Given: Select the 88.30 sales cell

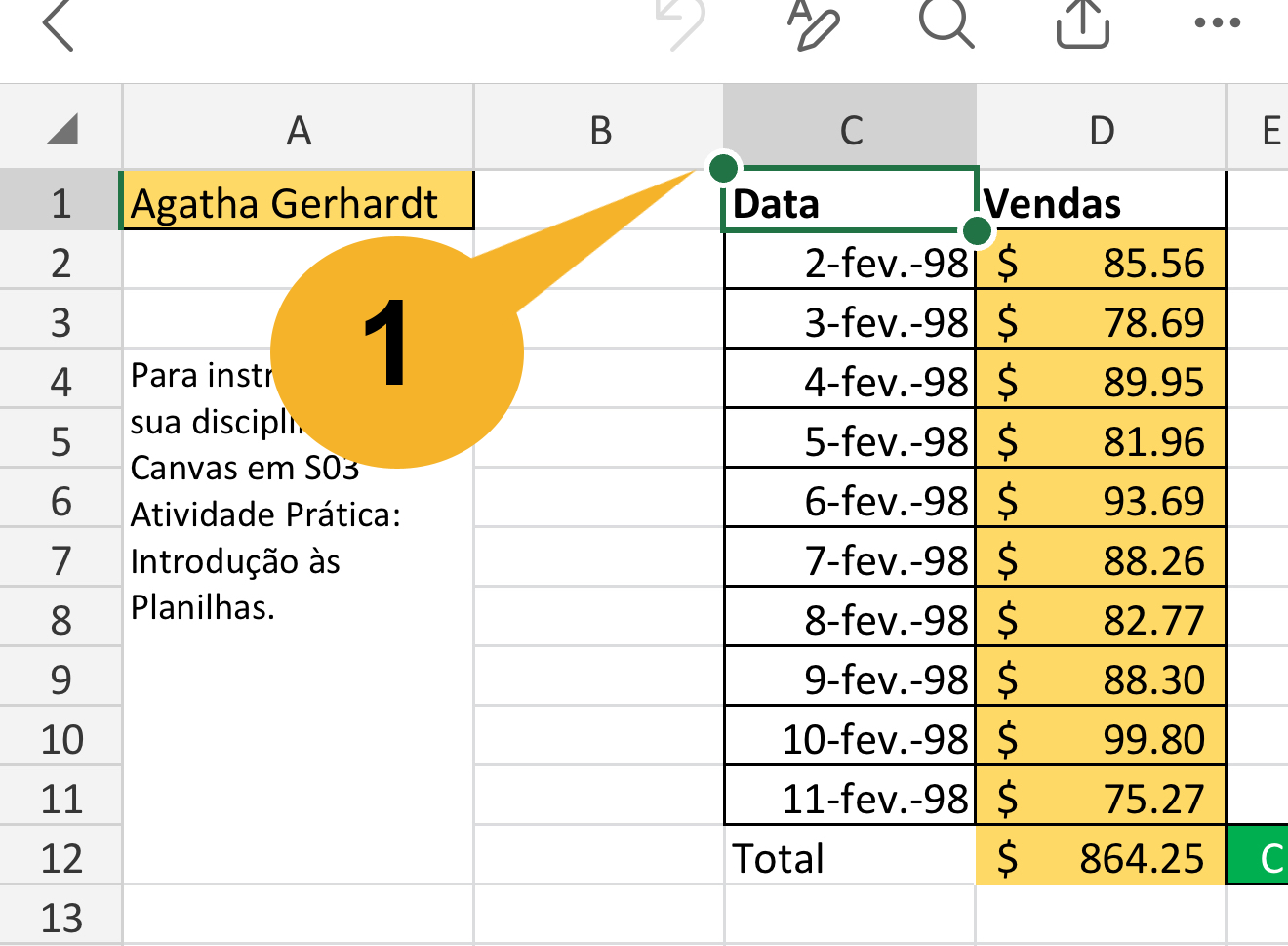Looking at the screenshot, I should click(1102, 679).
